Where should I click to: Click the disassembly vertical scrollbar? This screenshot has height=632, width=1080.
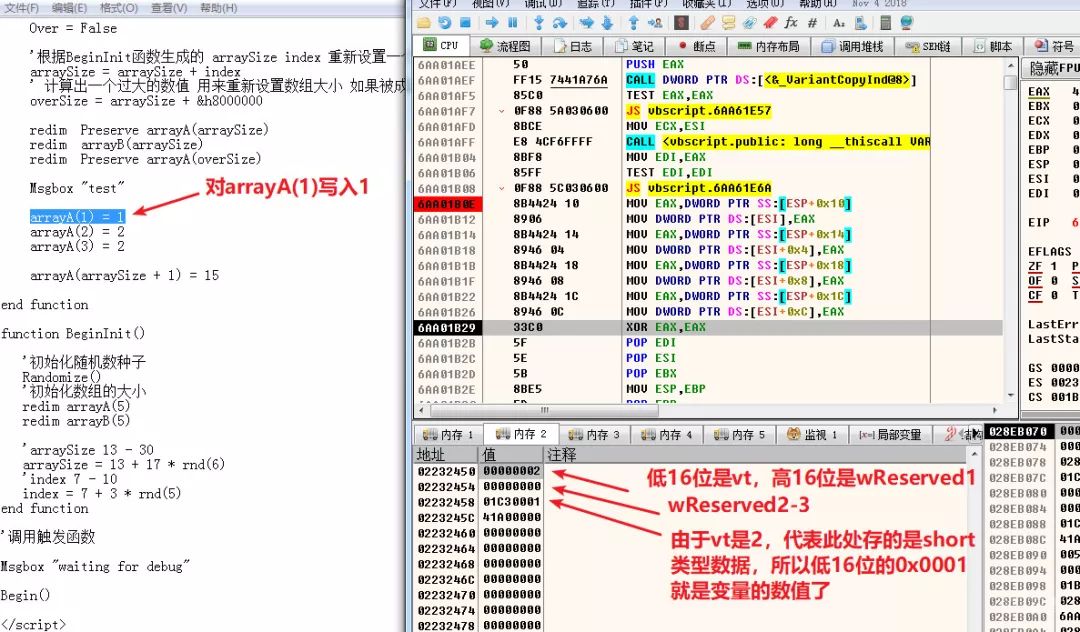click(x=1010, y=231)
